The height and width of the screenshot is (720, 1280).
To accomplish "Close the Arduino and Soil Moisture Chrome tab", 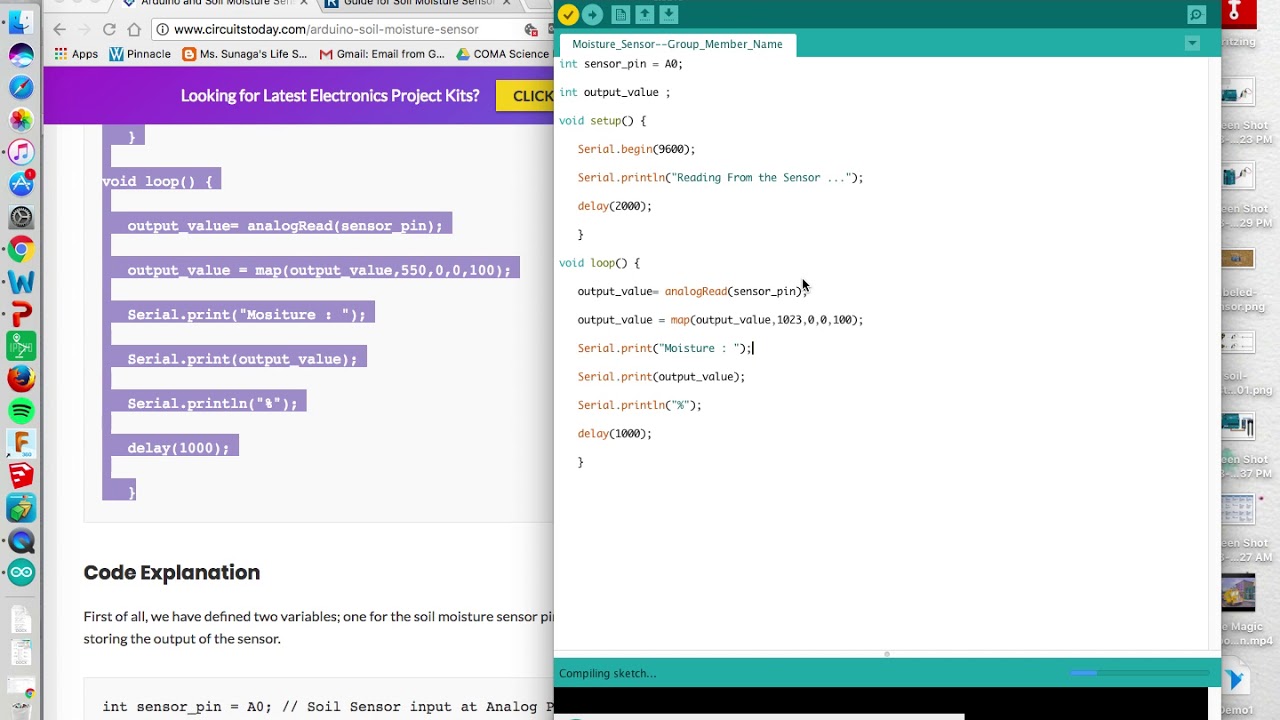I will [304, 3].
